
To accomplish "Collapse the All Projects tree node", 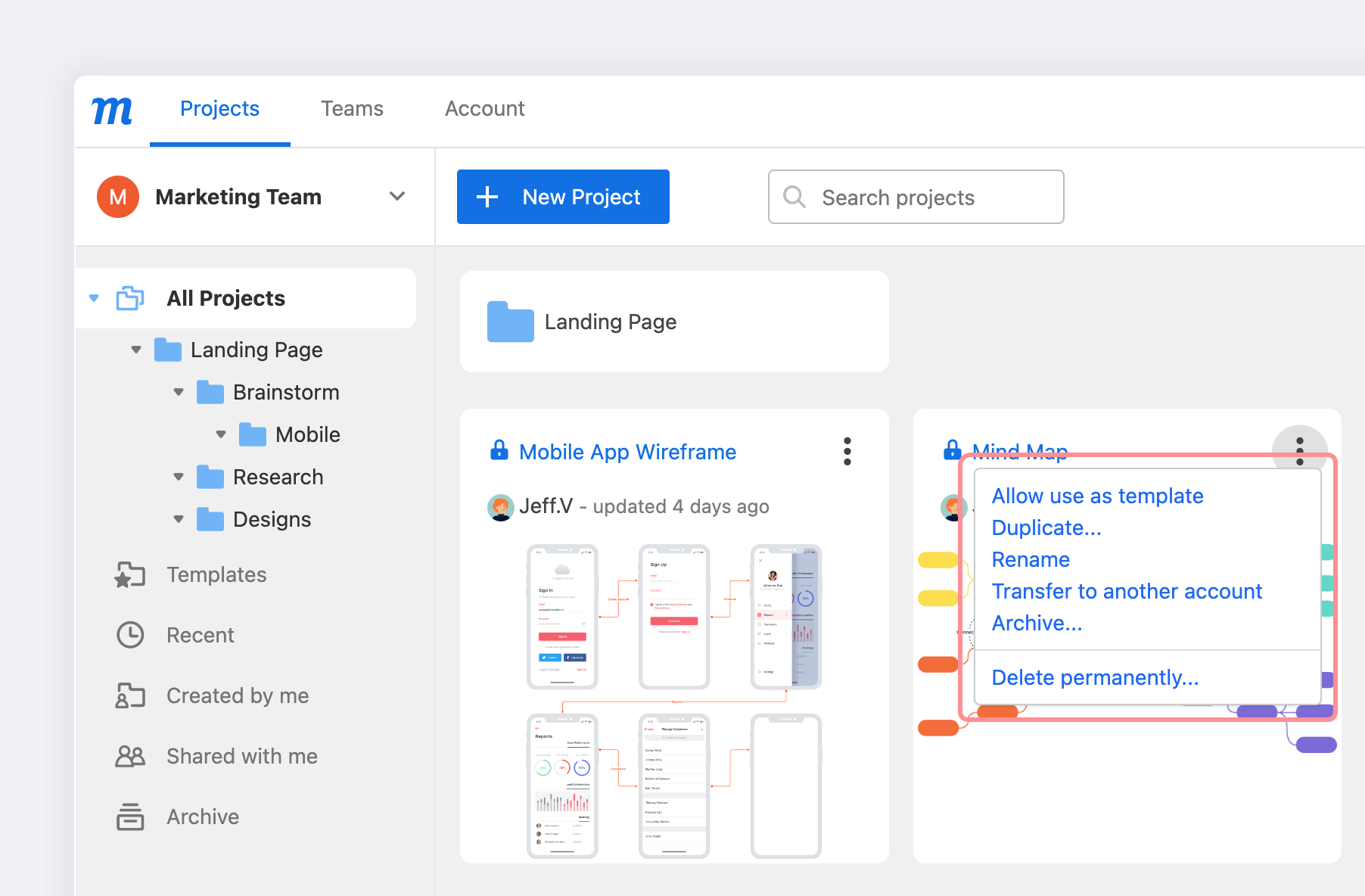I will 94,298.
